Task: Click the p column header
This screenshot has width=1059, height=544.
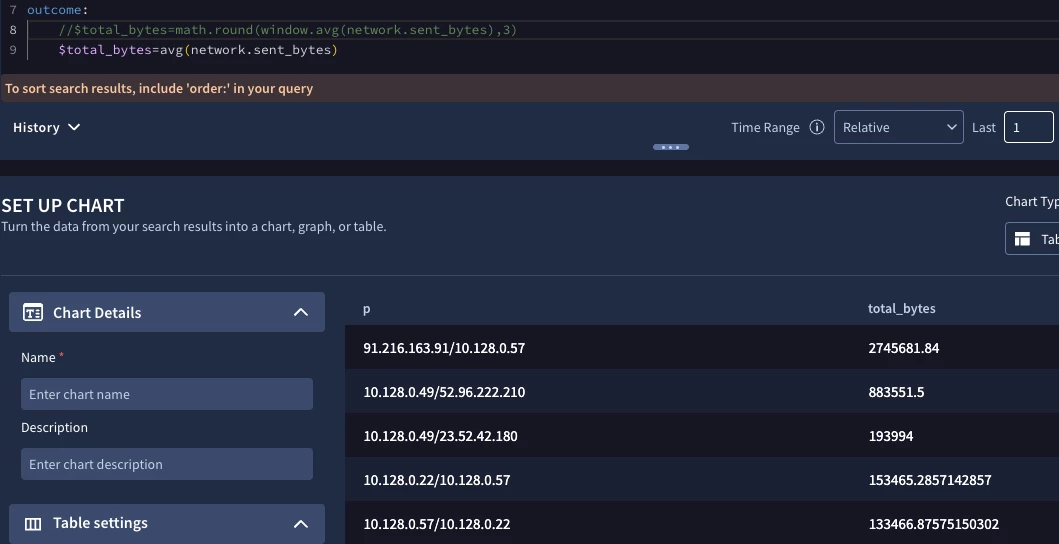Action: pos(367,309)
